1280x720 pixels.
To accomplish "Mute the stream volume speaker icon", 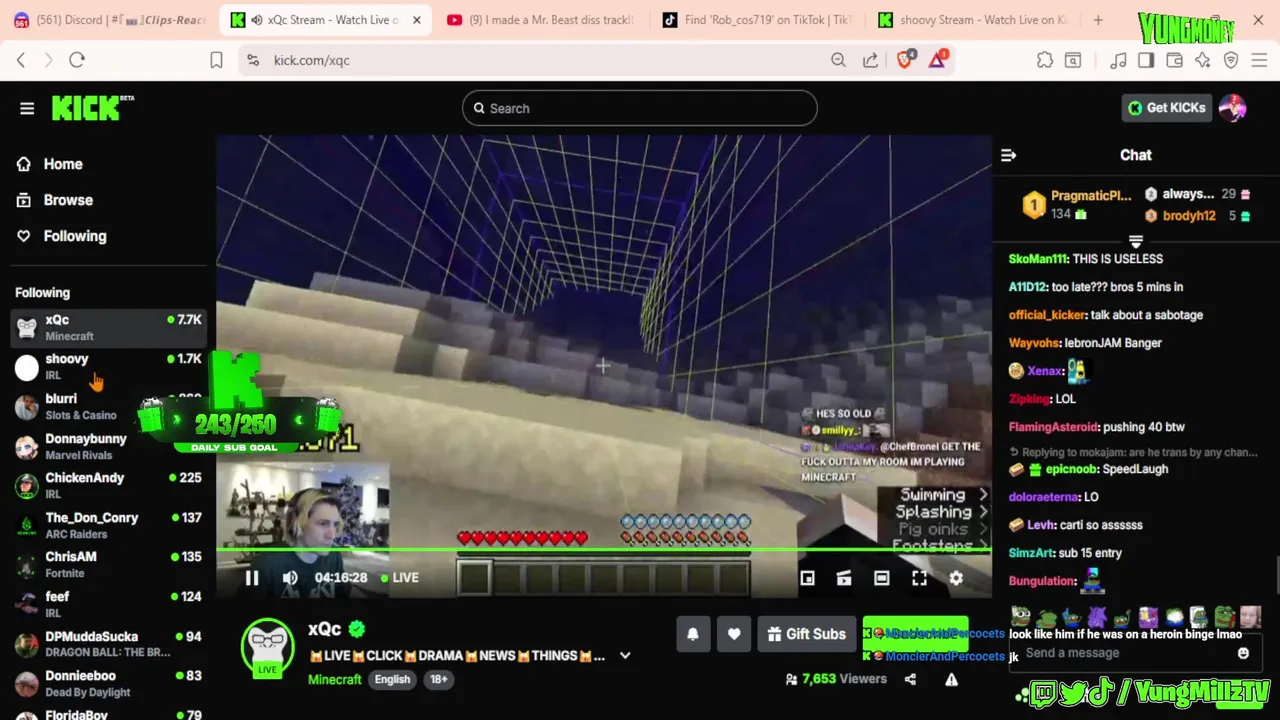I will tap(290, 578).
